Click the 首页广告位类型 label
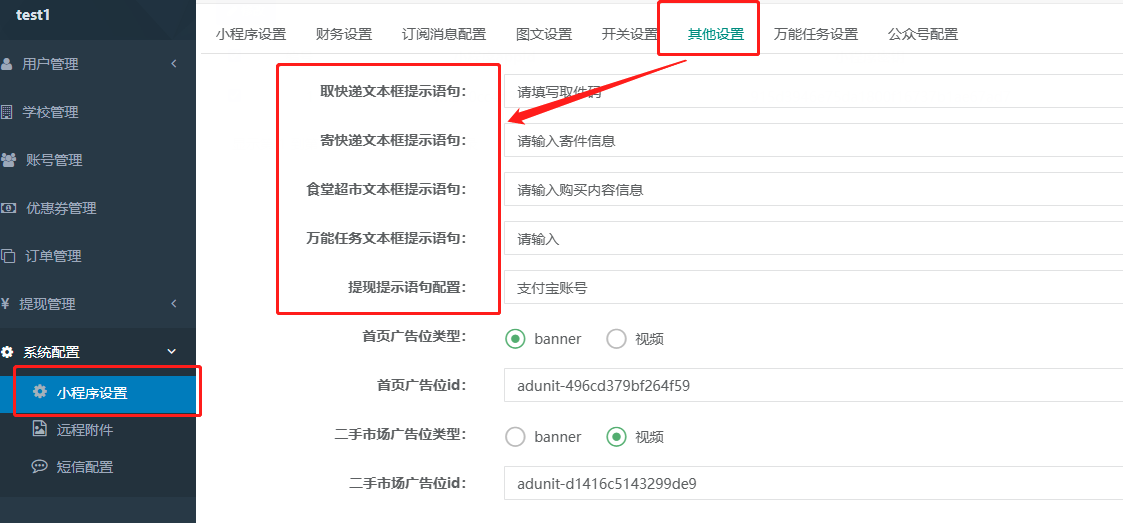 415,336
